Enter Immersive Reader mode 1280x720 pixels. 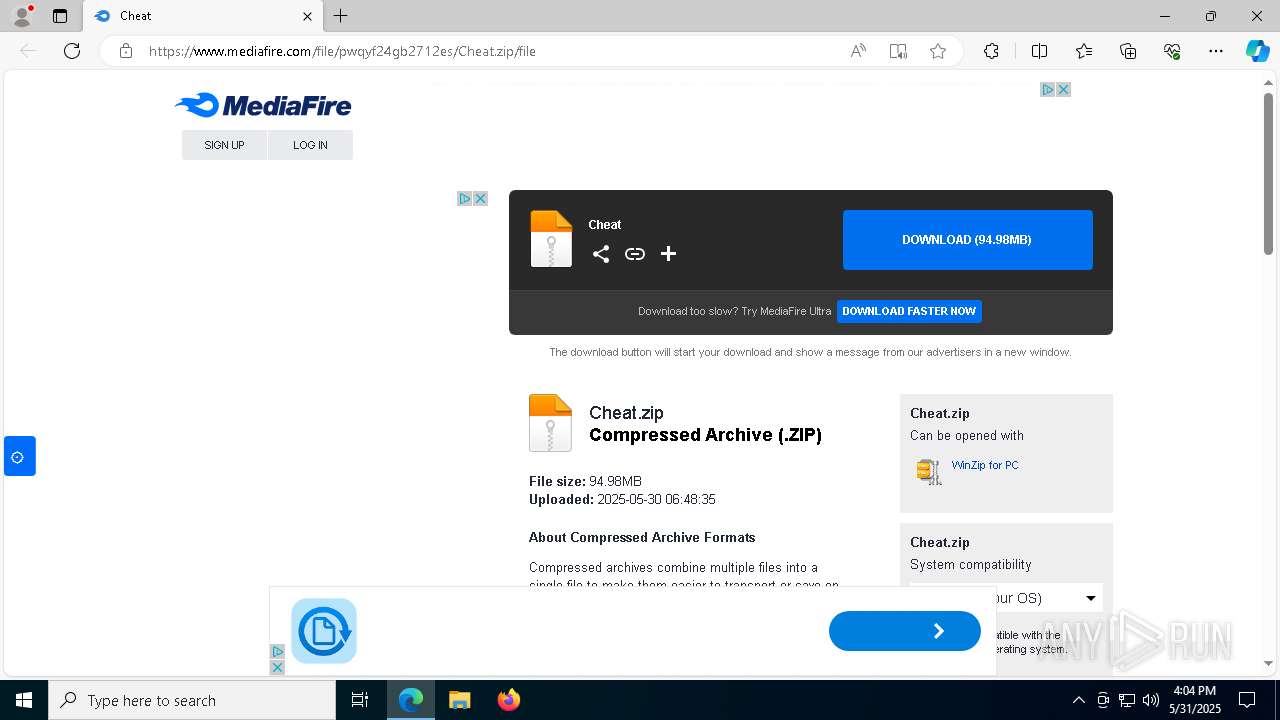898,51
